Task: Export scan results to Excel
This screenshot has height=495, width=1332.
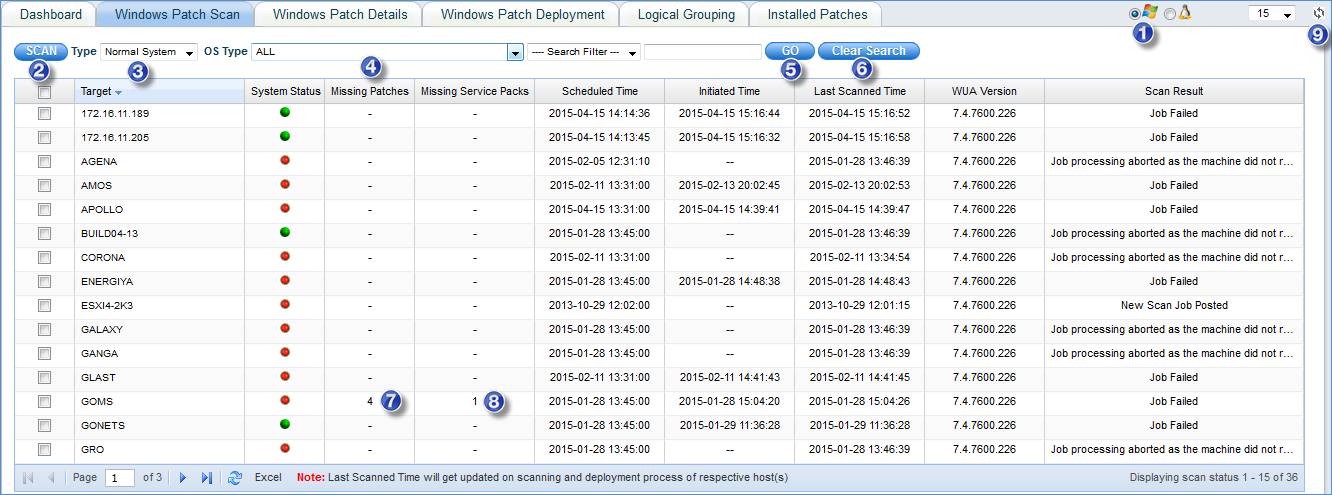Action: click(268, 478)
